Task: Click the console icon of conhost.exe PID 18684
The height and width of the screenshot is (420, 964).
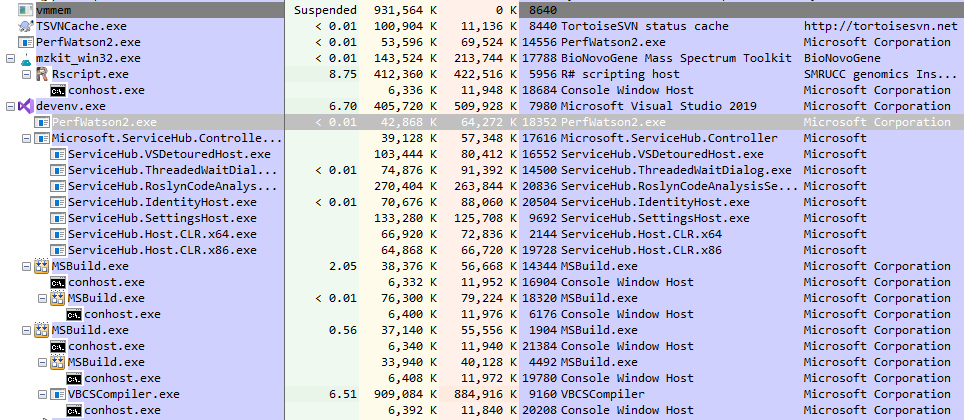Action: click(x=58, y=90)
